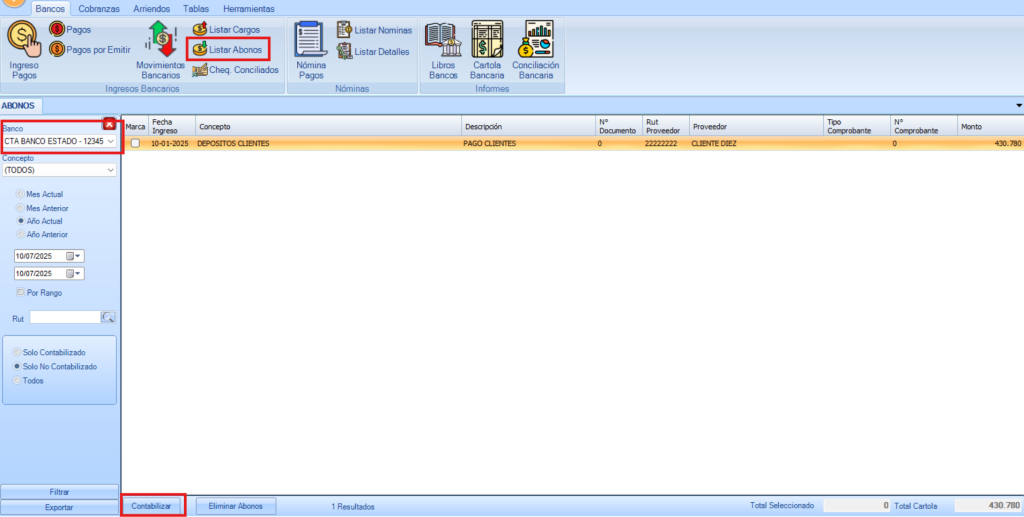The image size is (1024, 517).
Task: Click Listar Abonos in ribbon
Action: pos(227,49)
